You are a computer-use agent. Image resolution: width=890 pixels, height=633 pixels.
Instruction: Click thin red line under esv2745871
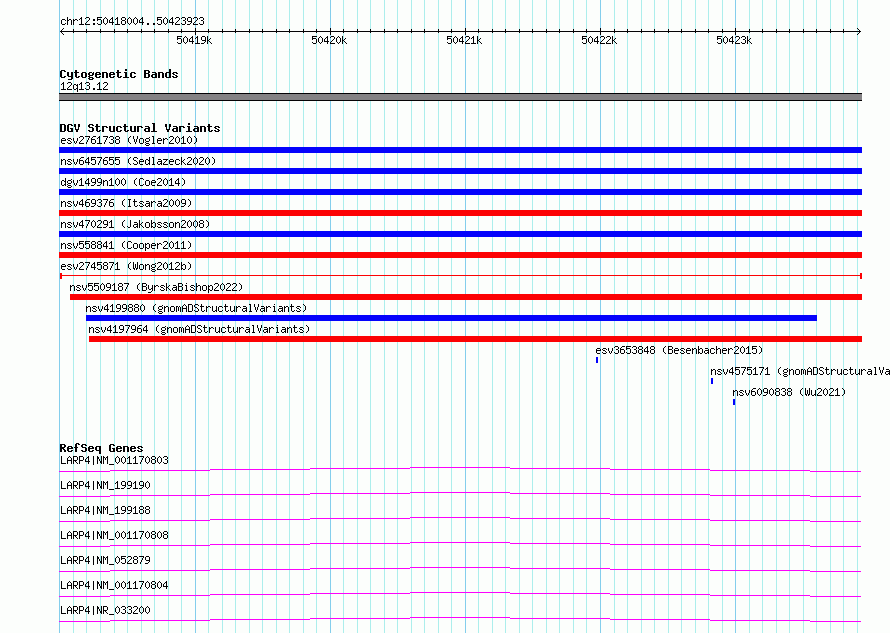pyautogui.click(x=460, y=276)
